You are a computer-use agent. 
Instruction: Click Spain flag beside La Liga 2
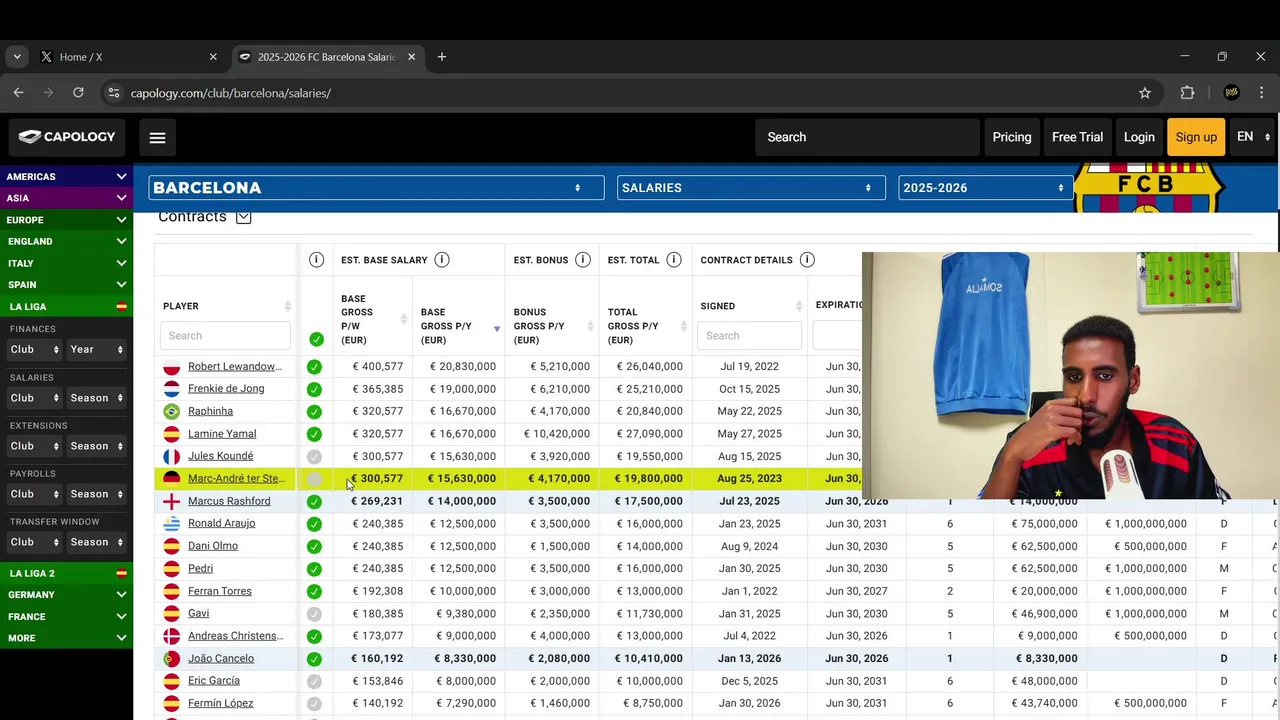[121, 573]
